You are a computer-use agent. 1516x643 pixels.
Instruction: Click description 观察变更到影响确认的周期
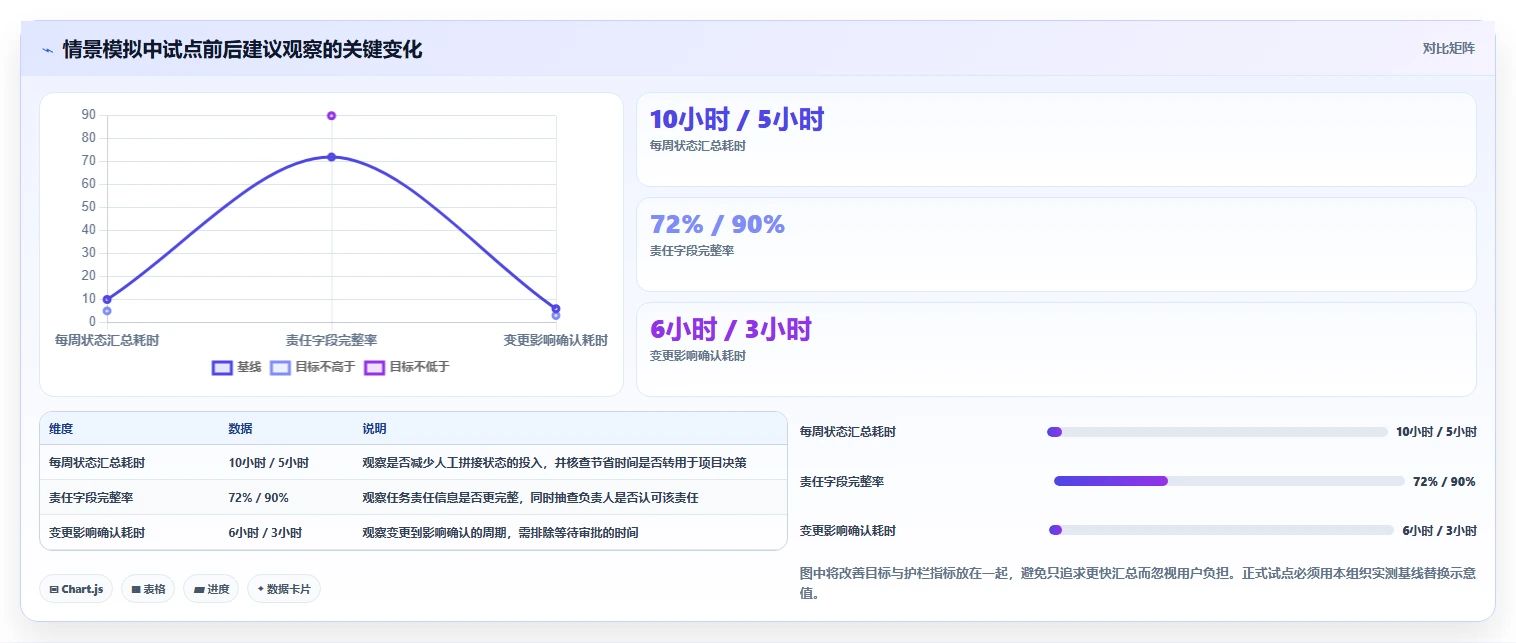[500, 533]
